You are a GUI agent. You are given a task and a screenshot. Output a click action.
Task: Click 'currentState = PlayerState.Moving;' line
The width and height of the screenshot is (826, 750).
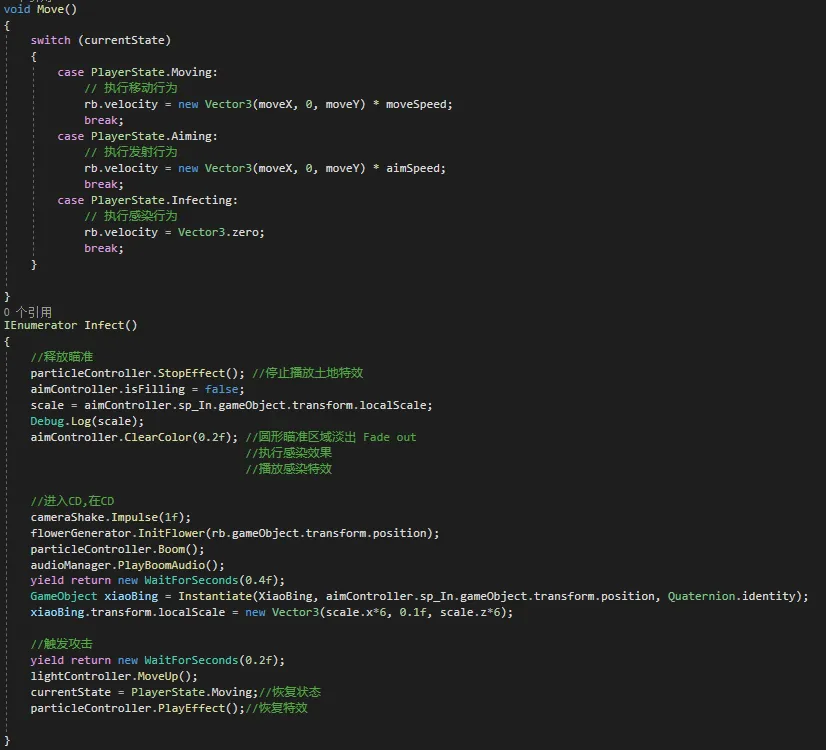(x=144, y=692)
